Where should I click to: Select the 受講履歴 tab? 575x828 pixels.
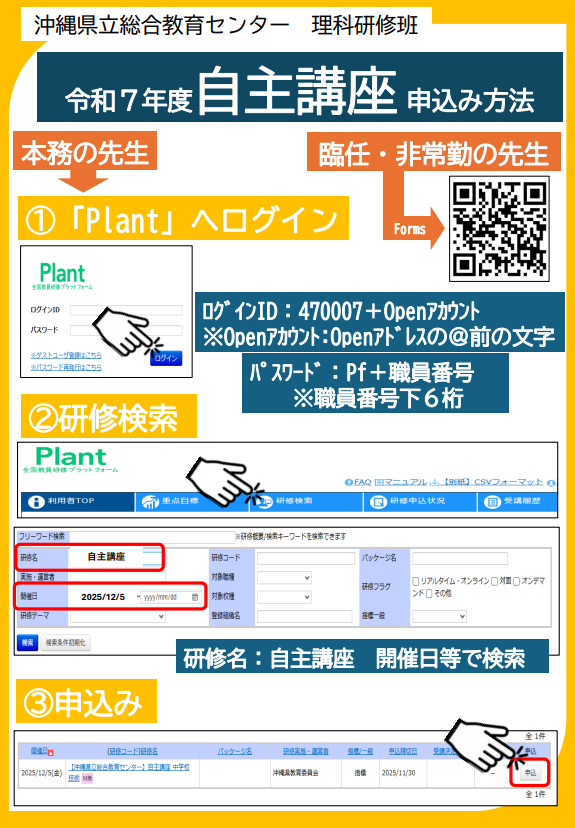(x=517, y=501)
